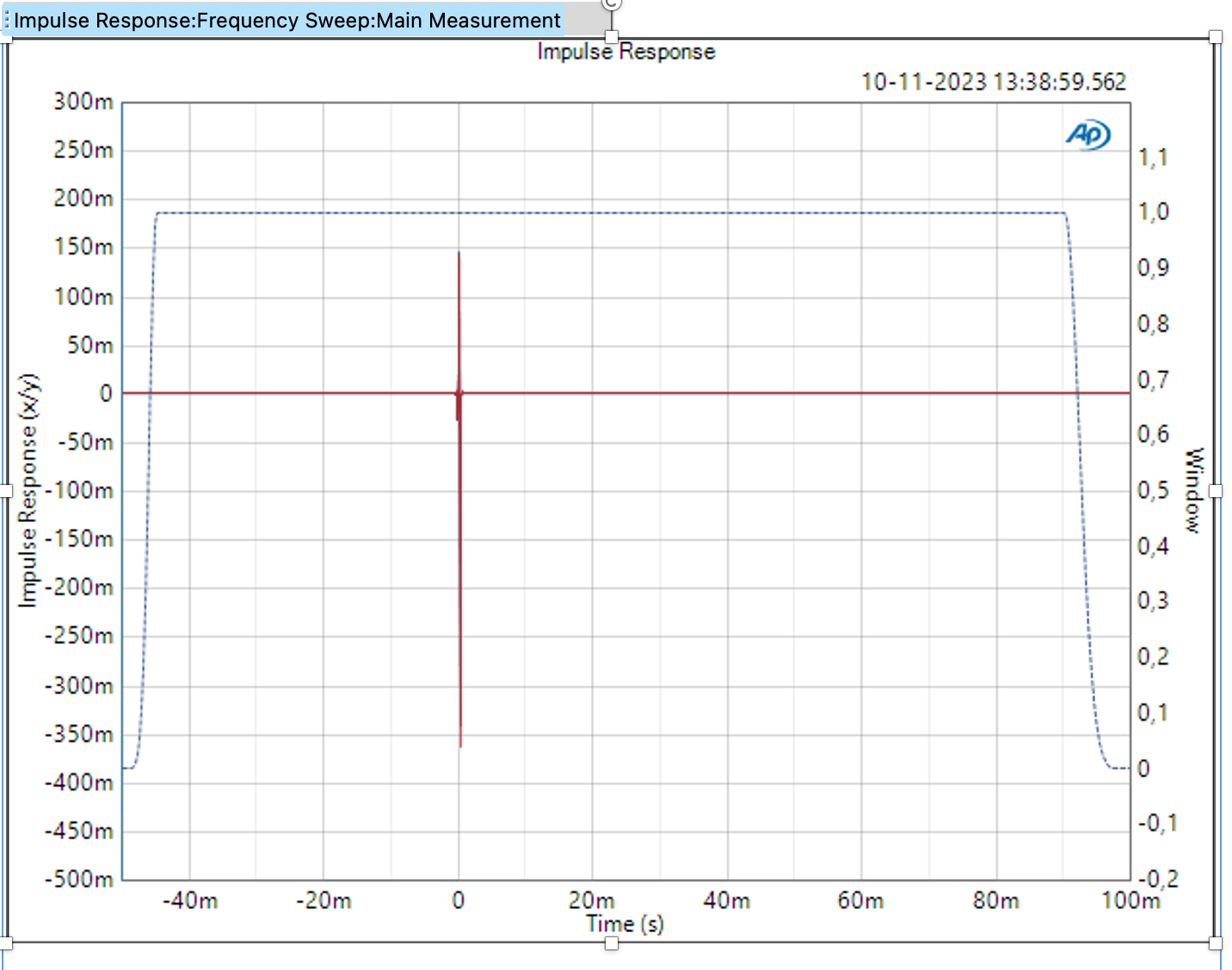Click the 0,9 Window axis tick
The image size is (1232, 970).
1153,267
